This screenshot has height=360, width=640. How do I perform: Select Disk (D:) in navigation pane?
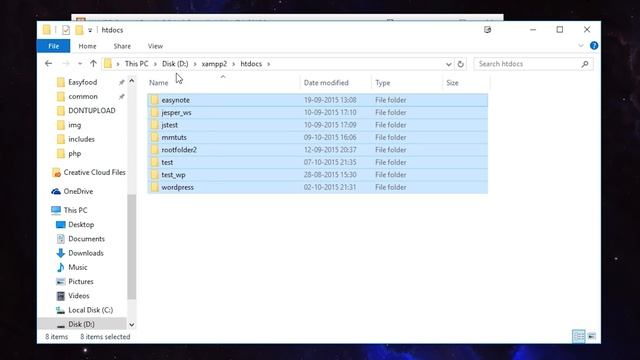[81, 324]
